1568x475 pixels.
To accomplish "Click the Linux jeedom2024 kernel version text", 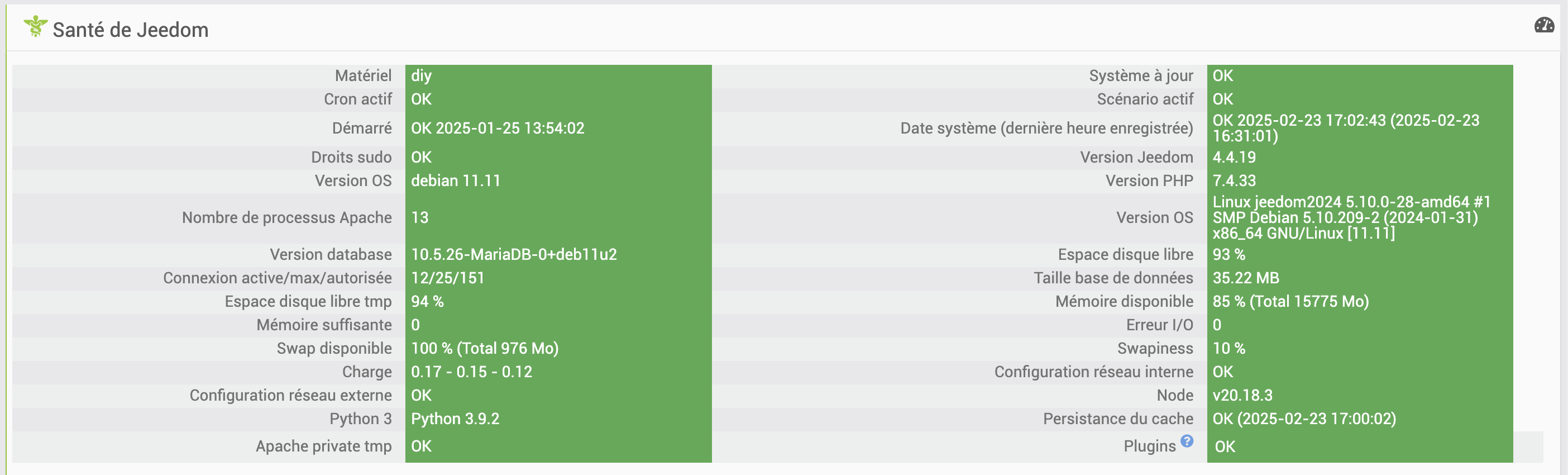I will pyautogui.click(x=1351, y=217).
